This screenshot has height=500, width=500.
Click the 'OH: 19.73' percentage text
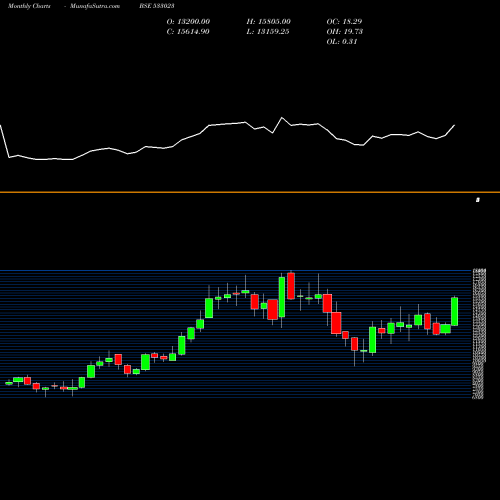coord(345,31)
